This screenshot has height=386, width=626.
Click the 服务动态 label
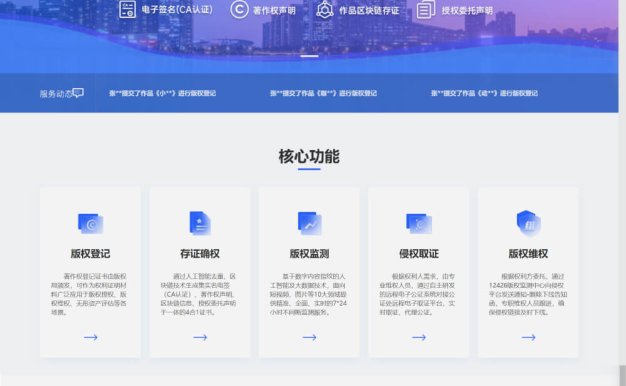tap(55, 94)
